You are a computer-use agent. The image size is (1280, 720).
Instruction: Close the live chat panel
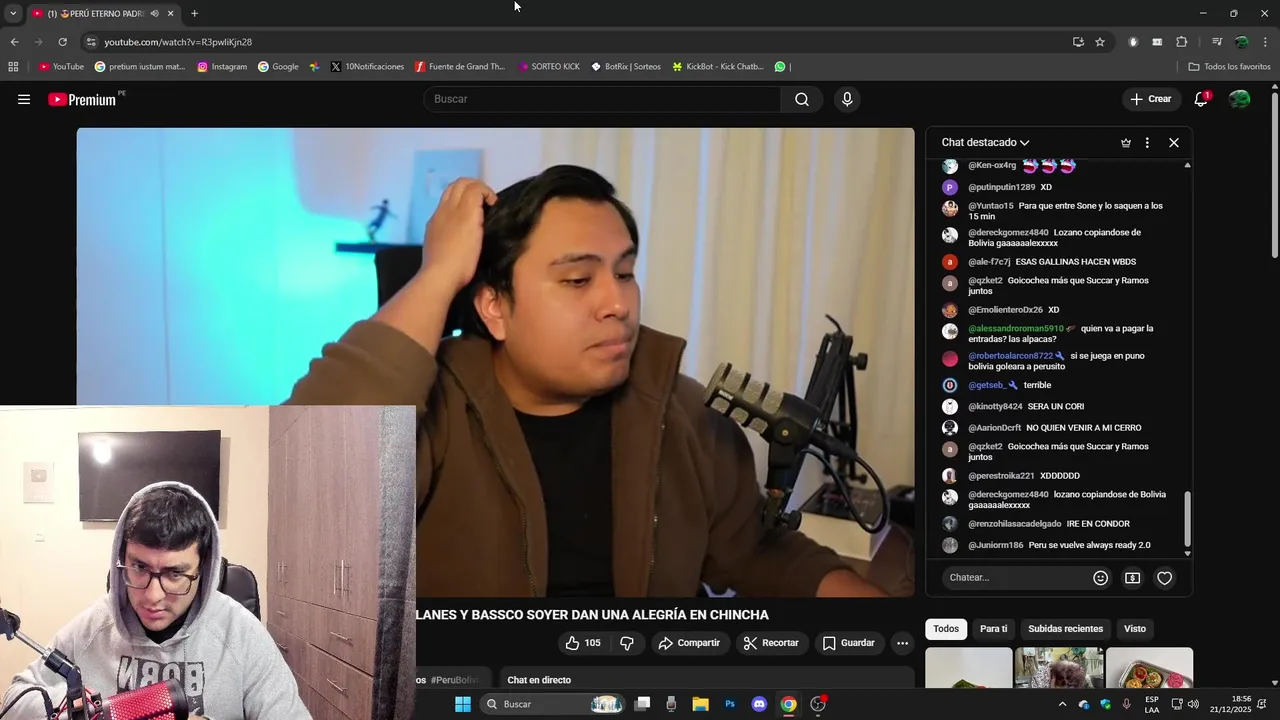pyautogui.click(x=1174, y=143)
